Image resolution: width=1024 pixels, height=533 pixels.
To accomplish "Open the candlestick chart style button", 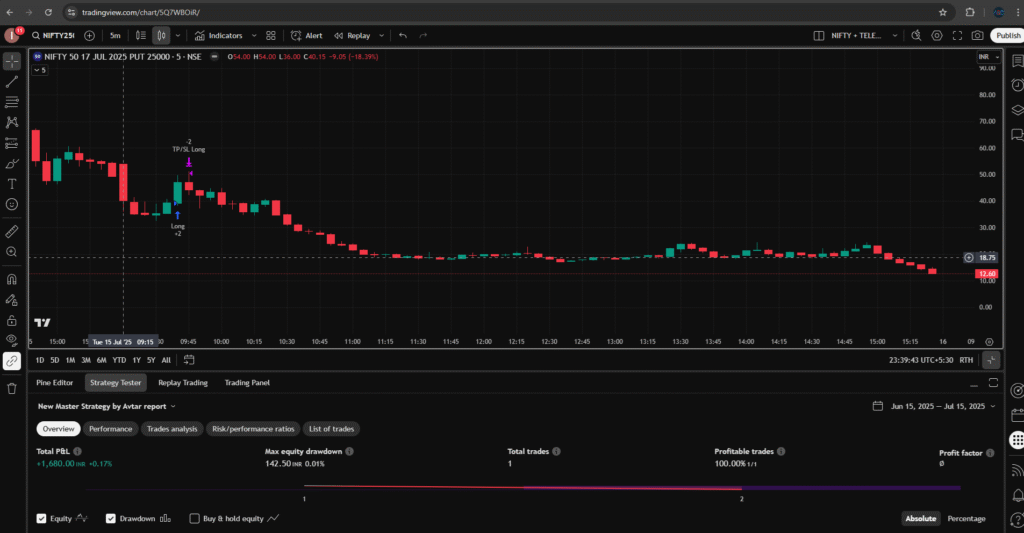I will pos(161,35).
